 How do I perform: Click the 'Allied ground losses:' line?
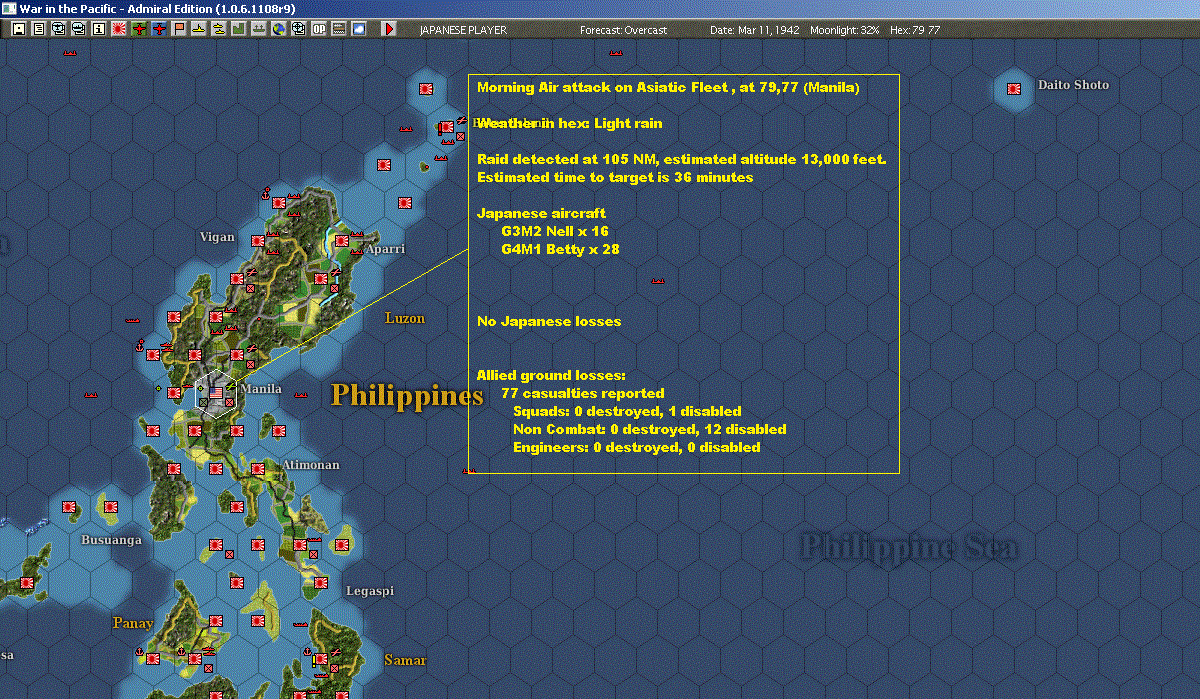(551, 375)
